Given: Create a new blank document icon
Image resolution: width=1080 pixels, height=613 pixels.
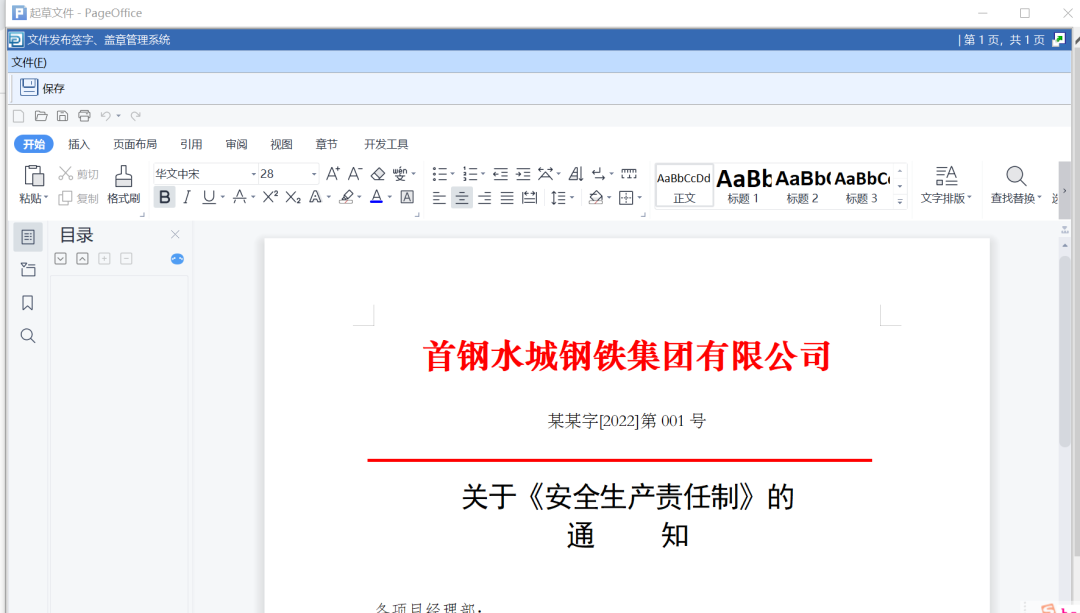Looking at the screenshot, I should tap(19, 116).
